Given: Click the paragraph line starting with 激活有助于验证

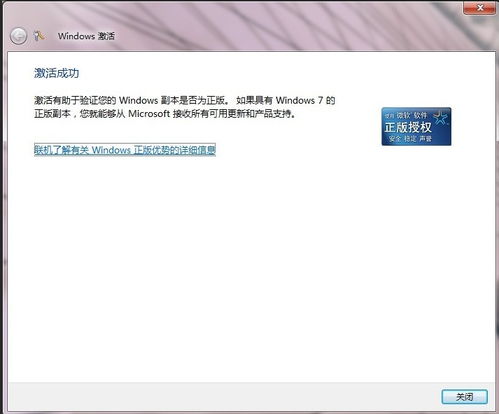Looking at the screenshot, I should point(184,100).
